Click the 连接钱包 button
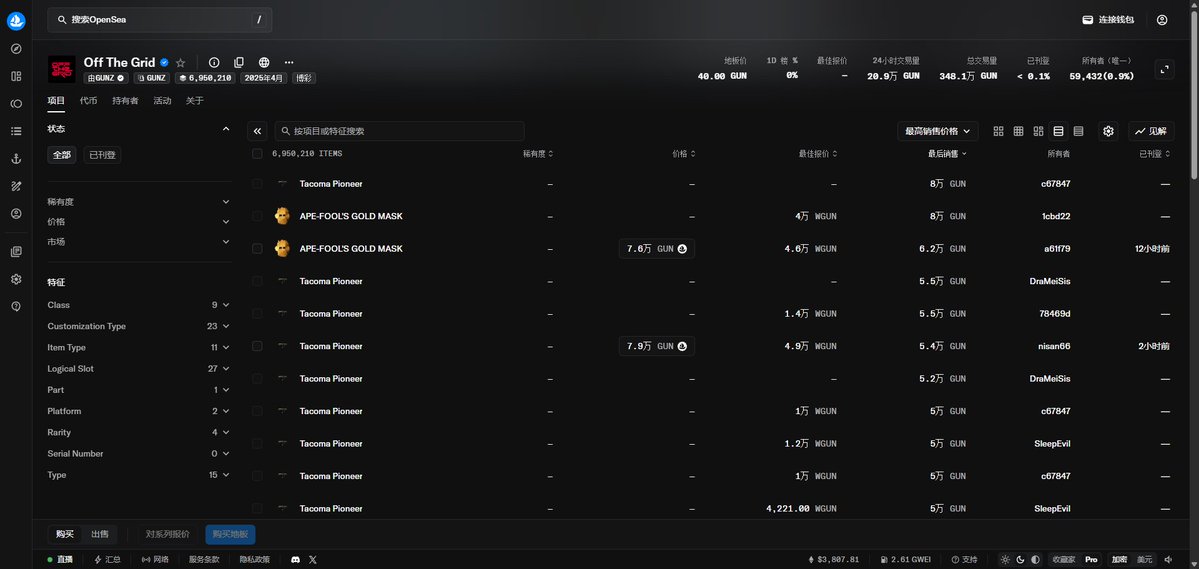This screenshot has height=569, width=1199. [1107, 20]
